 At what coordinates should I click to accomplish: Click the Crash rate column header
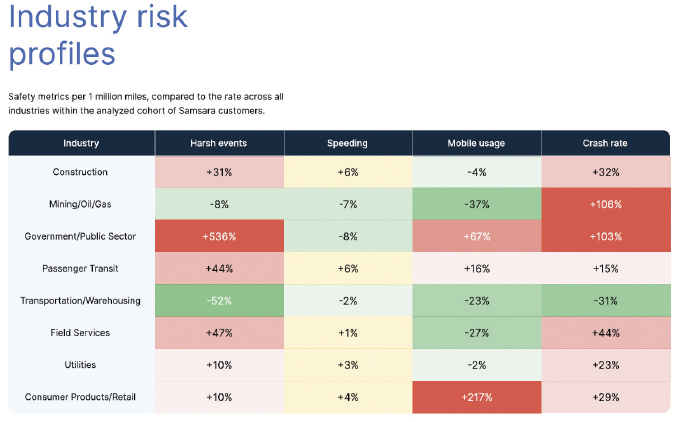pos(605,143)
